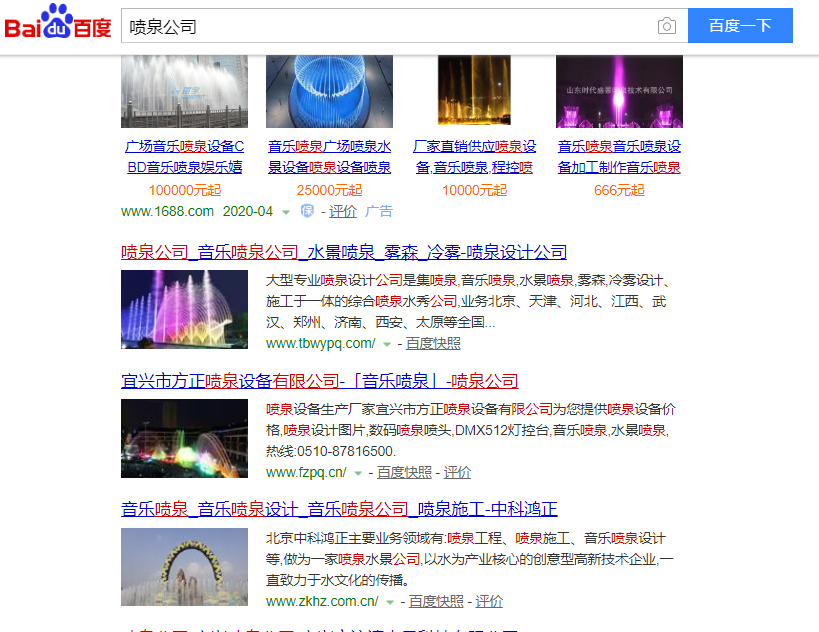Open camera image search icon

click(666, 26)
